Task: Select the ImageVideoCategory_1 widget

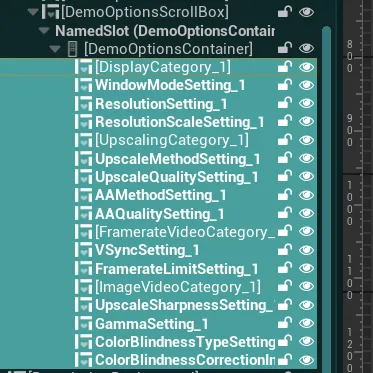Action: click(x=178, y=287)
